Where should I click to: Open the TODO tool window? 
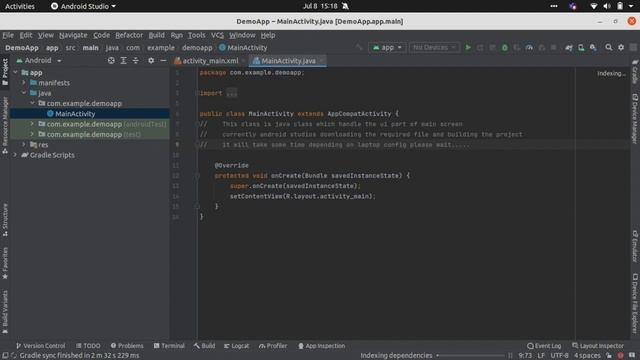(88, 346)
